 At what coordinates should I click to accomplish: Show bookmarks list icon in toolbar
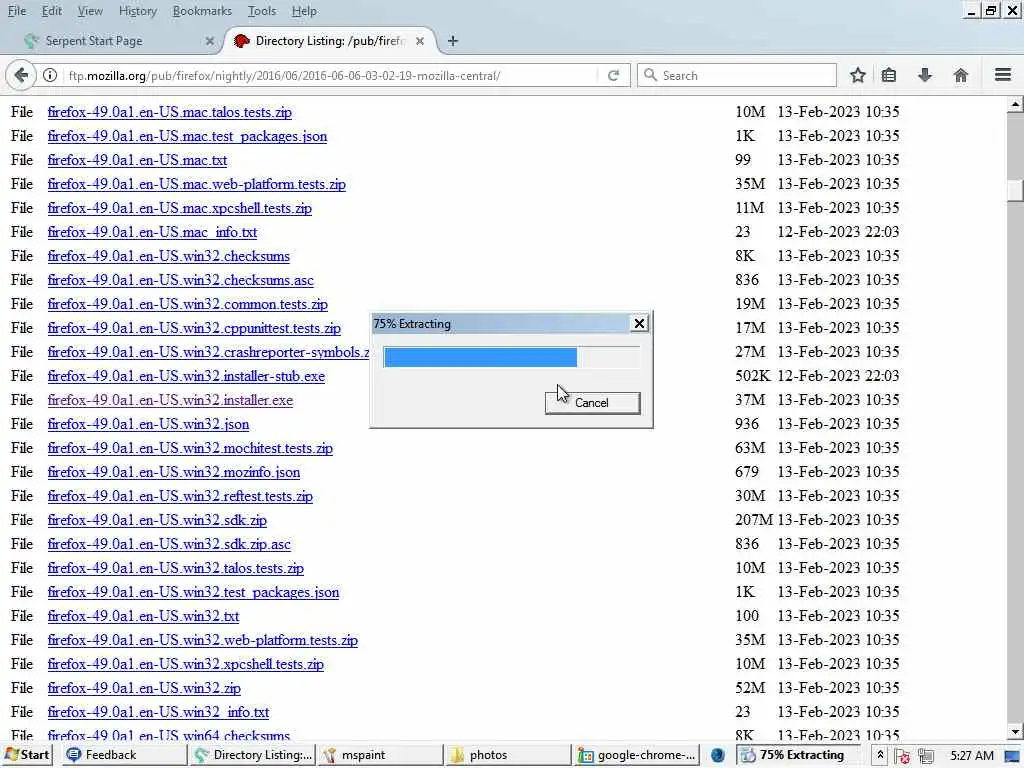tap(889, 76)
